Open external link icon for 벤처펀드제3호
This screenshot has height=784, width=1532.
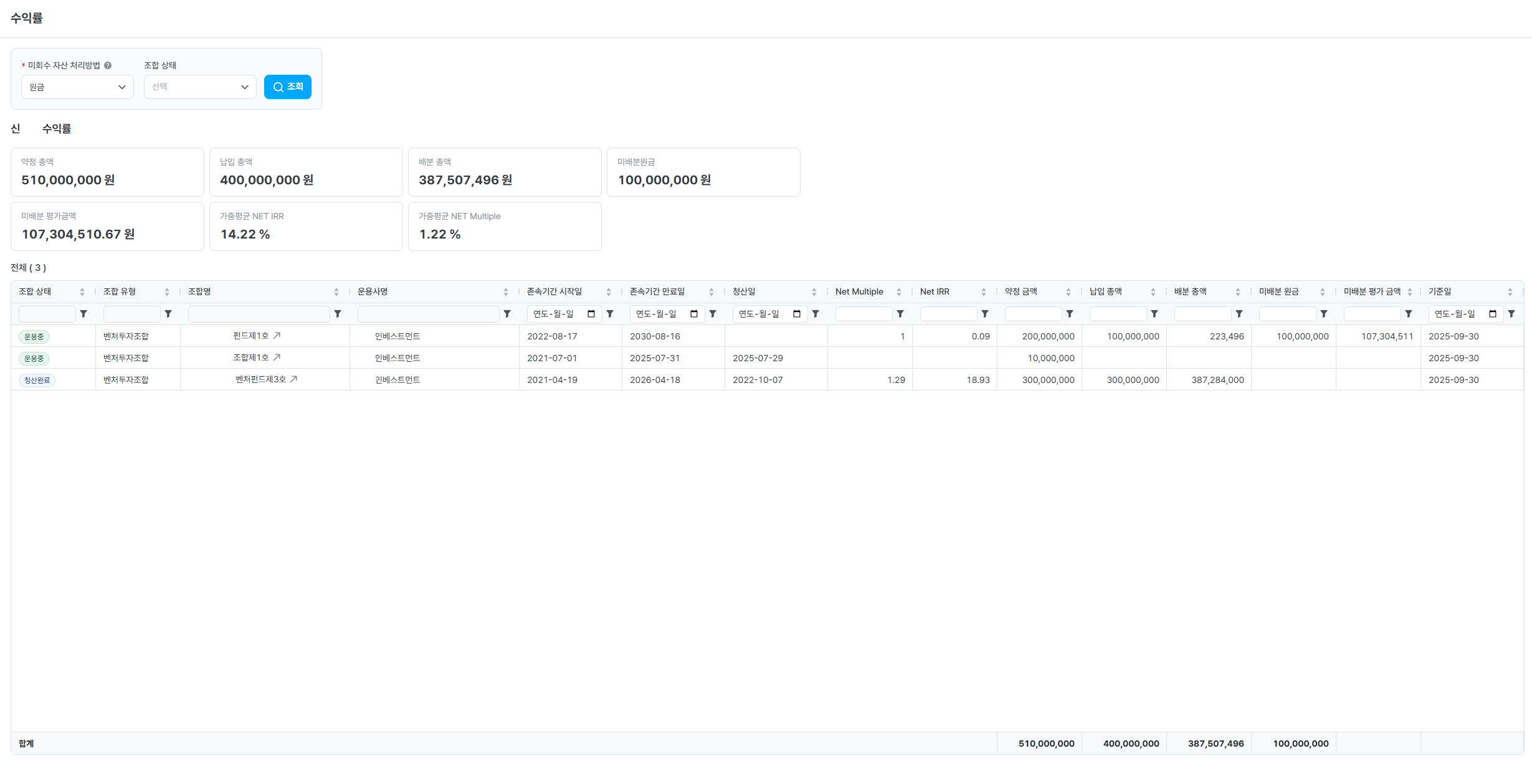pyautogui.click(x=294, y=379)
